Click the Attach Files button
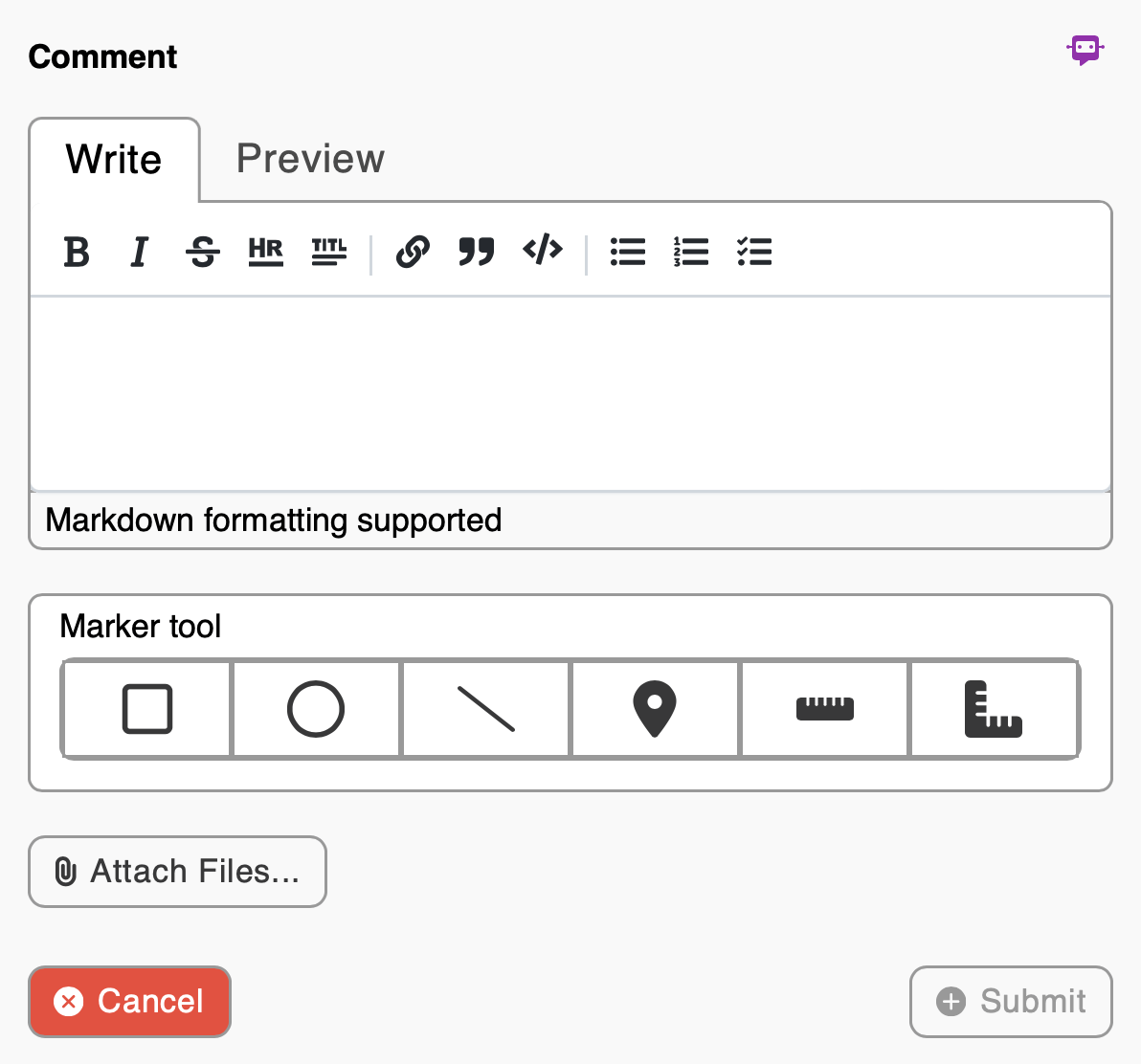The width and height of the screenshot is (1141, 1064). pyautogui.click(x=178, y=872)
